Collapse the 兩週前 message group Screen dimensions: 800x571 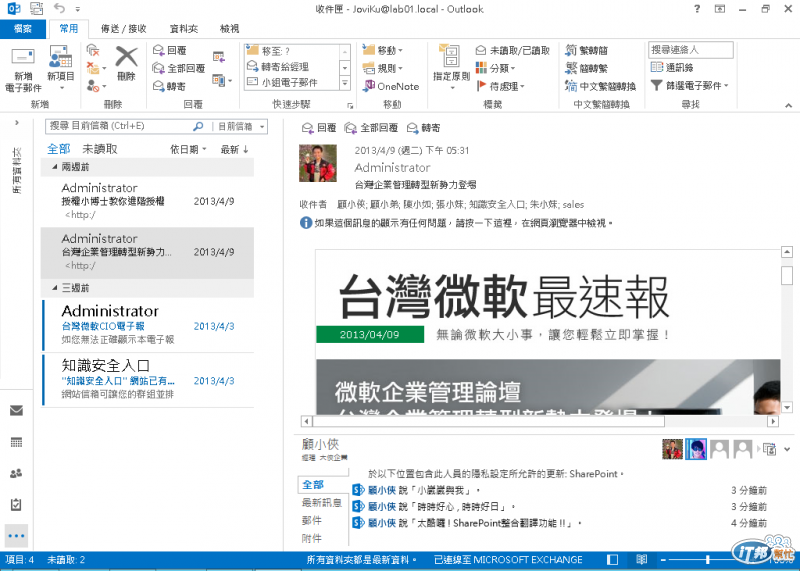[x=55, y=167]
